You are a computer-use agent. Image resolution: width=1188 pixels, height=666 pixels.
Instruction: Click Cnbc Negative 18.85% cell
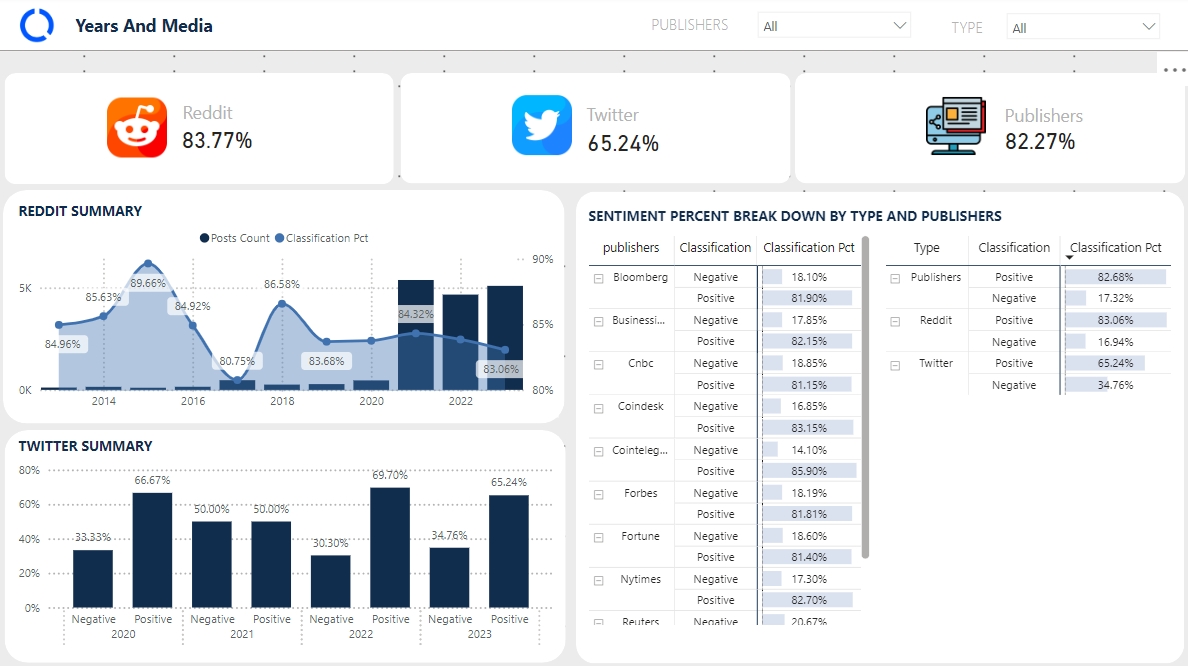tap(808, 364)
